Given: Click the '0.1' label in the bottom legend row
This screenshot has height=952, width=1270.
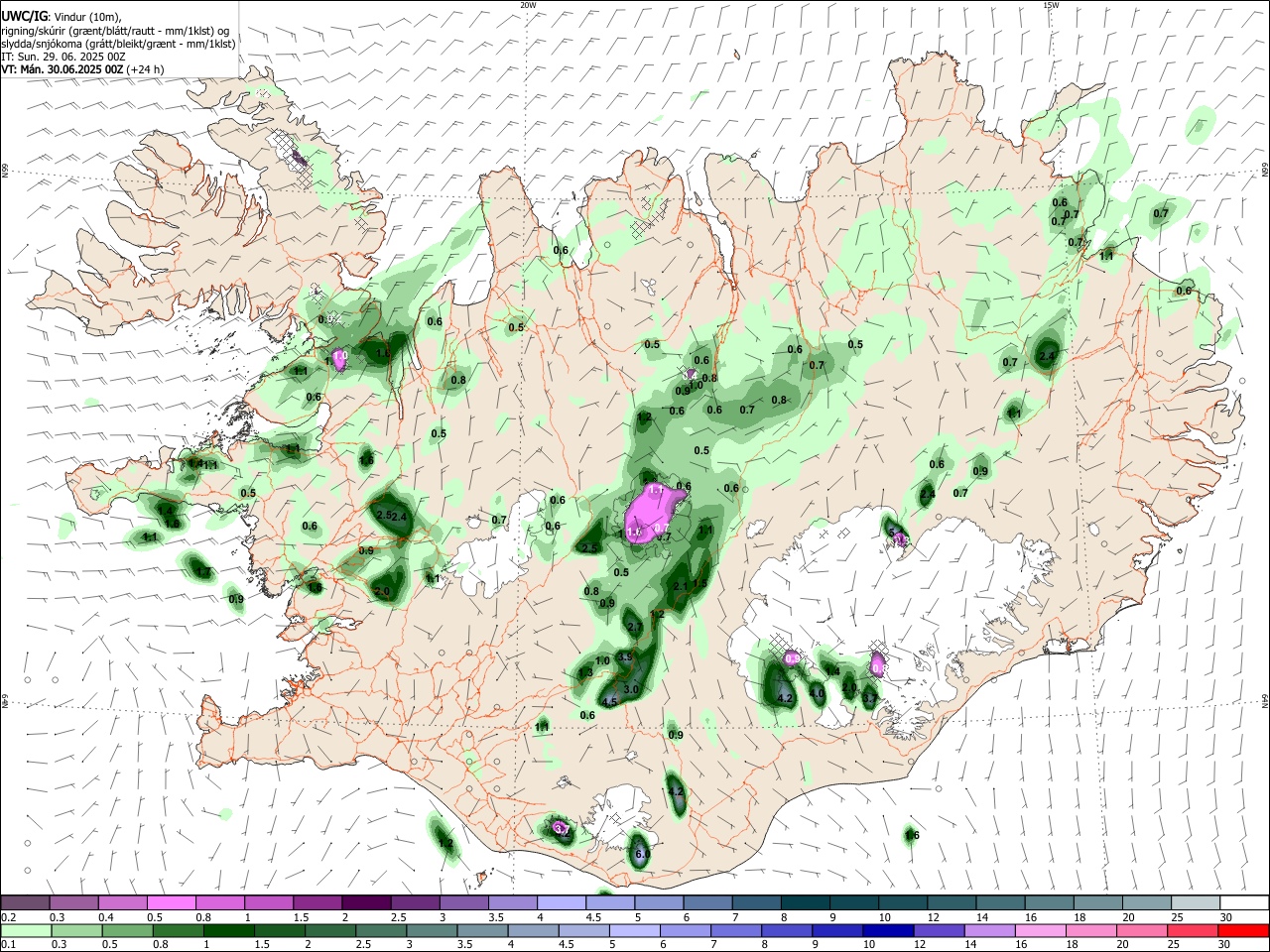Looking at the screenshot, I should click(8, 945).
